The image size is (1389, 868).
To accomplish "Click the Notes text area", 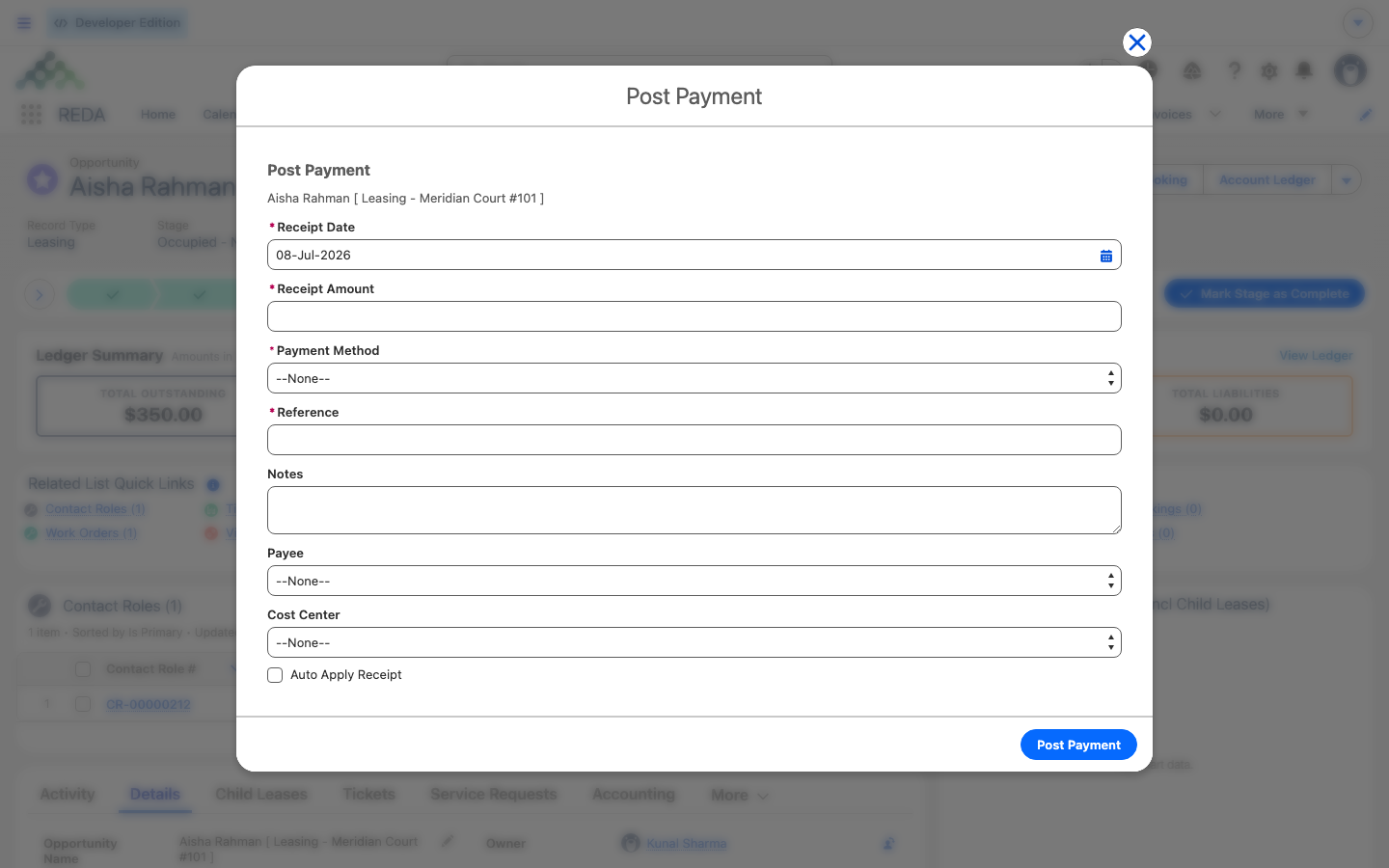I will pos(694,510).
